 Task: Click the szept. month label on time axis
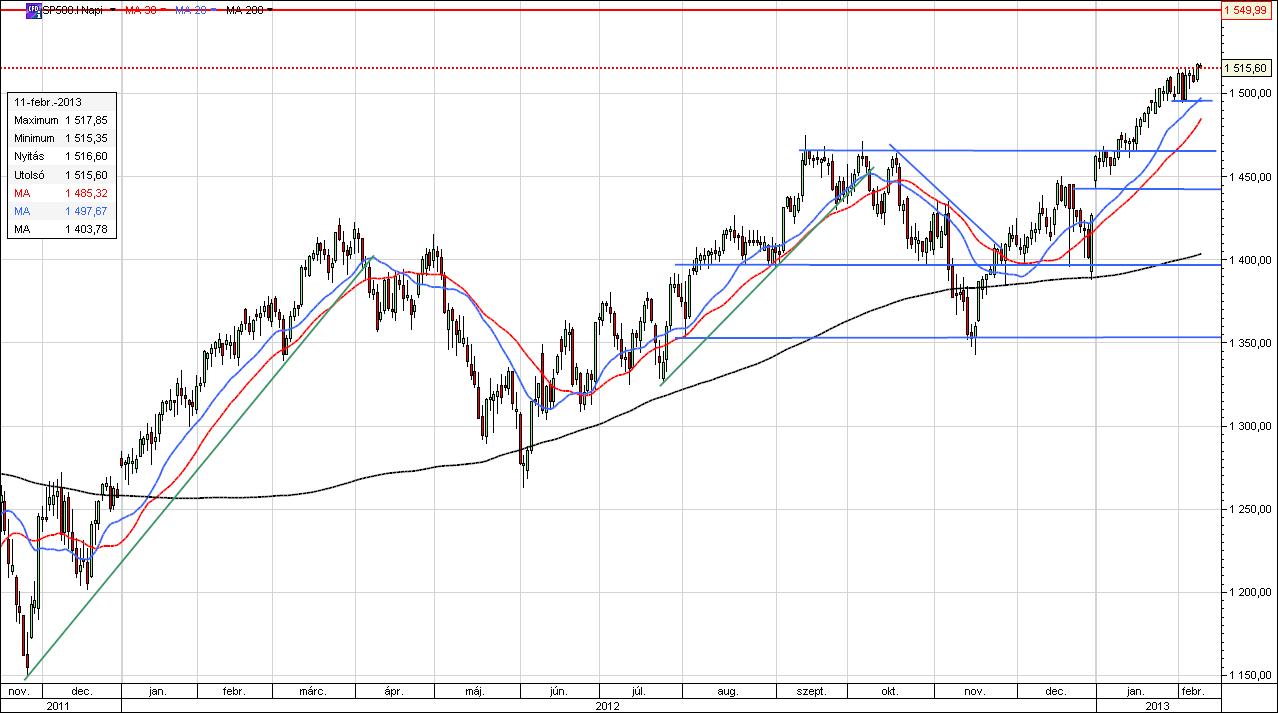(x=811, y=691)
